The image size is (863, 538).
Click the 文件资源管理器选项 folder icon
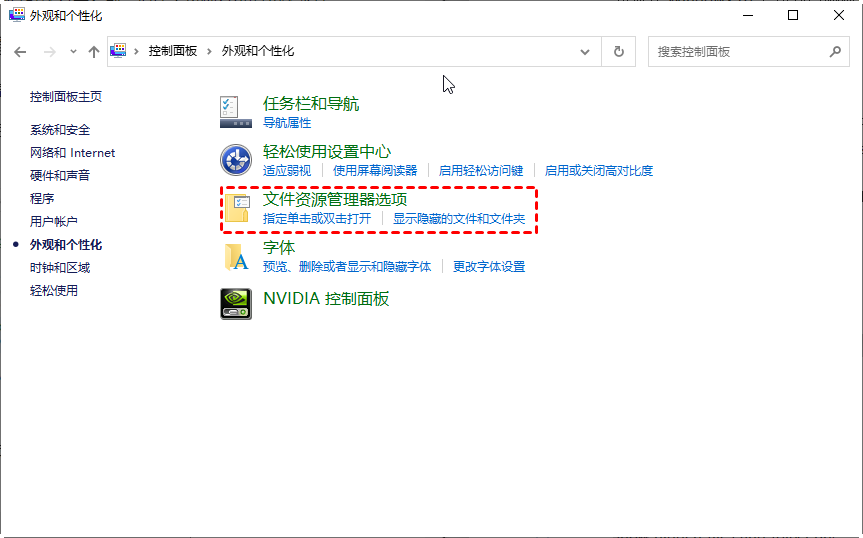237,208
